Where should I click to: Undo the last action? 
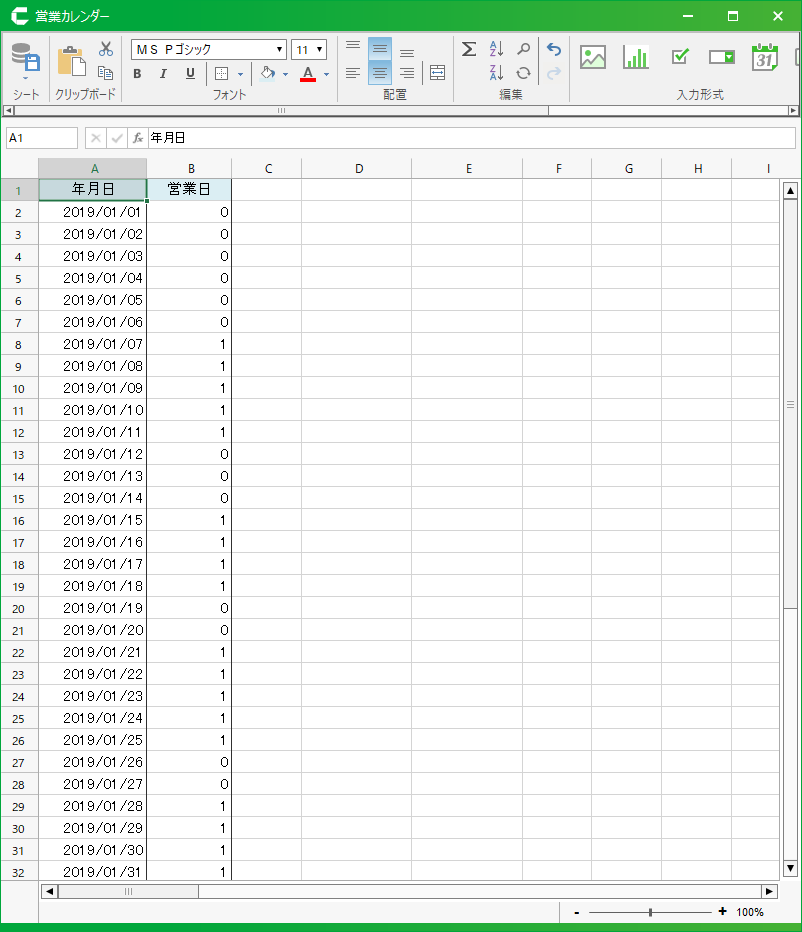coord(554,49)
